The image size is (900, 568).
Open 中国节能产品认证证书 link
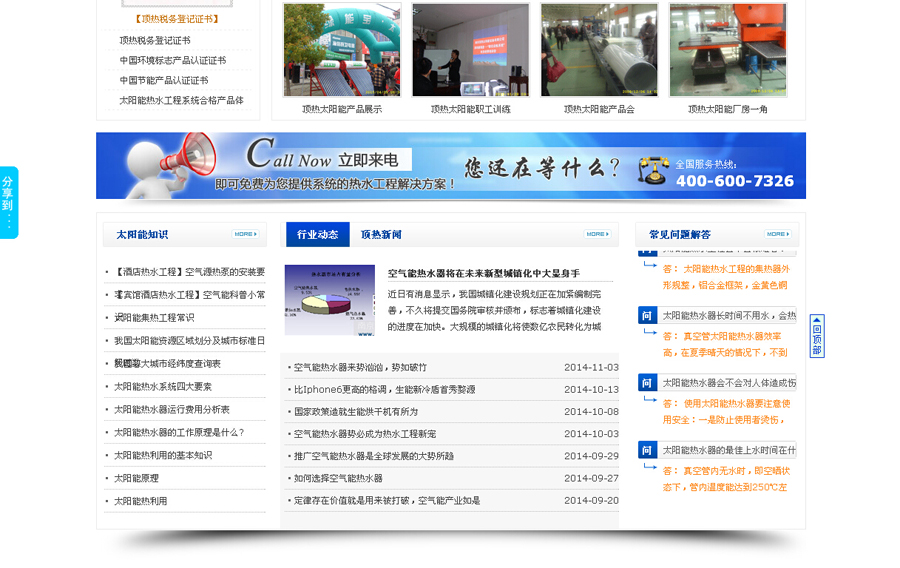pyautogui.click(x=164, y=80)
